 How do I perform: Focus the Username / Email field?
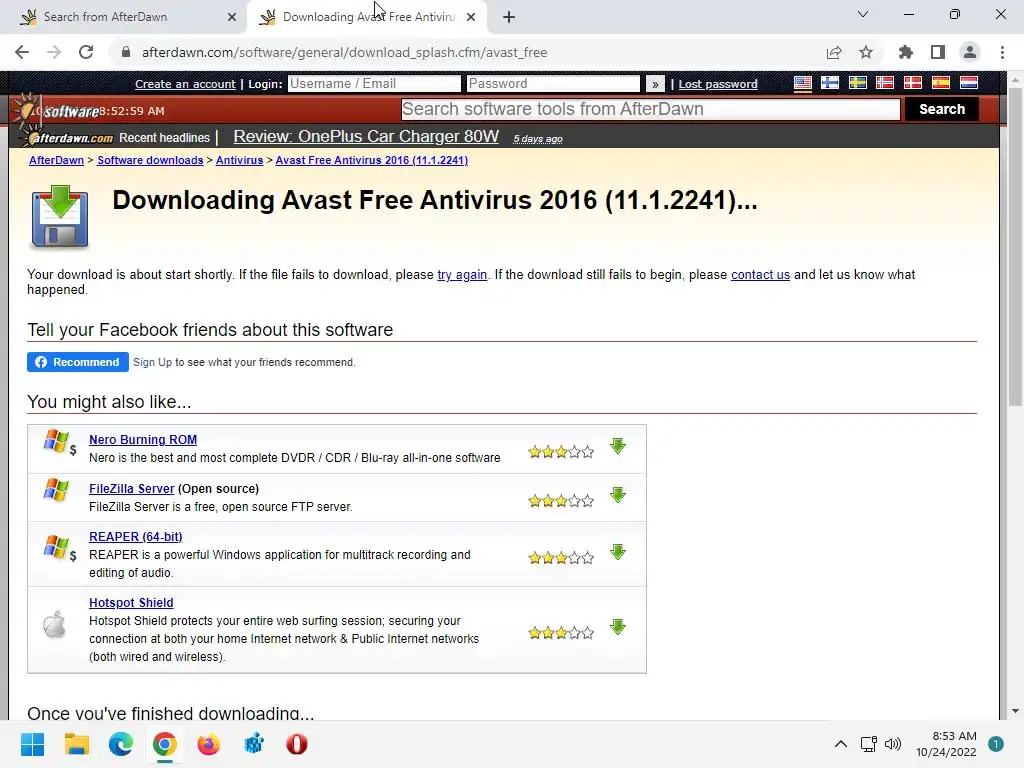click(374, 84)
